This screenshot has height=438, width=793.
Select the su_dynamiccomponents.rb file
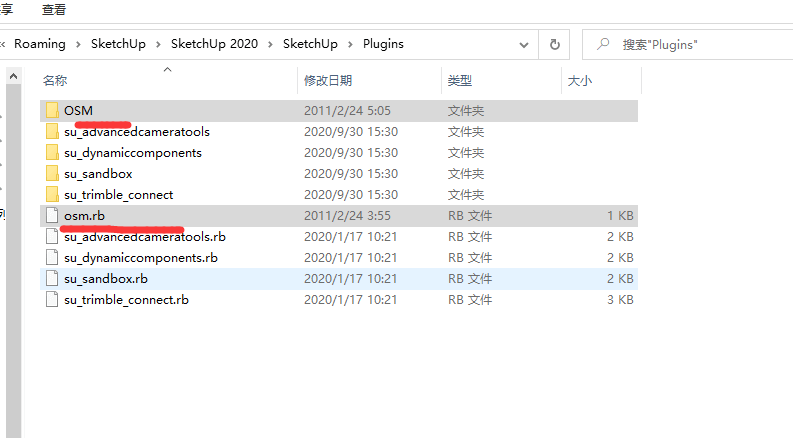pos(140,257)
